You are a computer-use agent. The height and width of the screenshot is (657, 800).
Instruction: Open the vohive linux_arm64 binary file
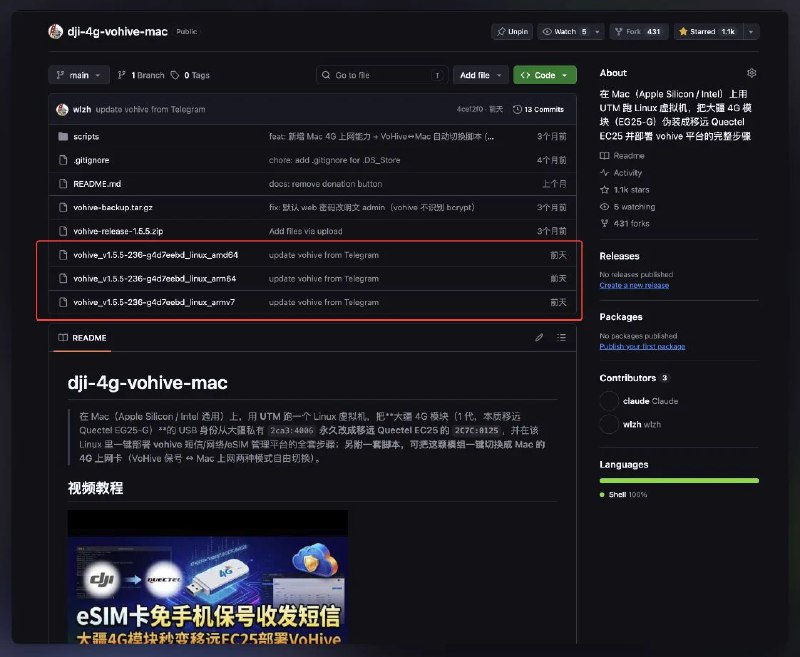coord(155,279)
